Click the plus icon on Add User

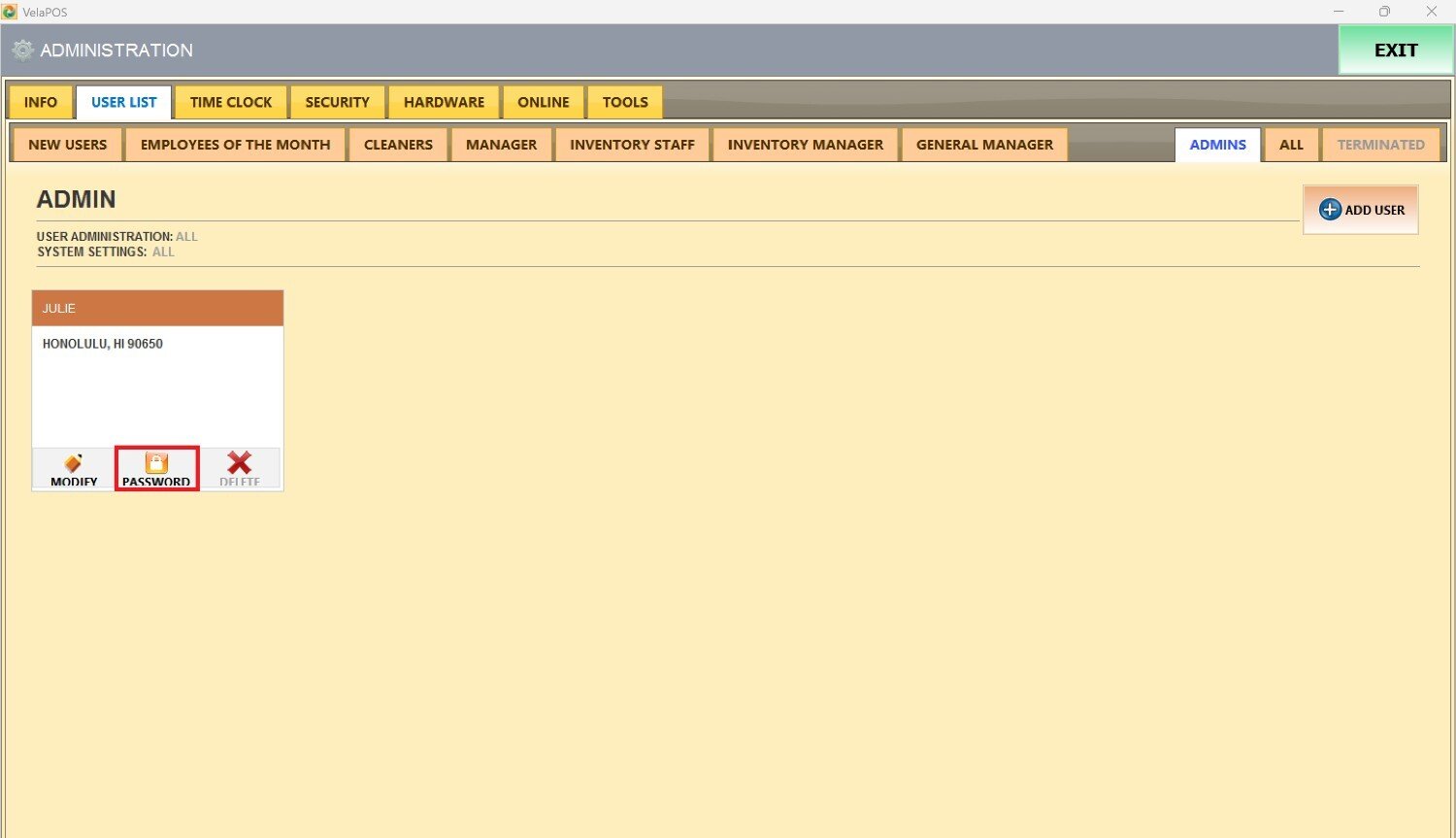point(1330,210)
